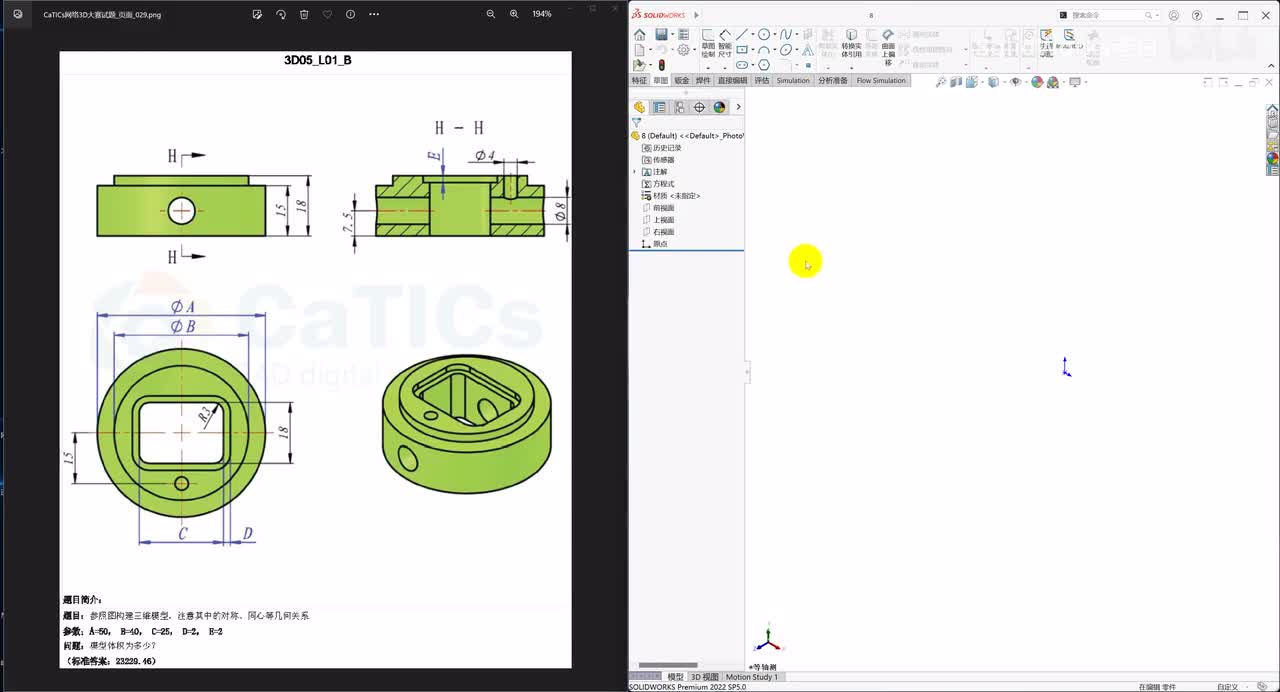1280x692 pixels.
Task: Open the Flow Simulation tab
Action: point(881,80)
